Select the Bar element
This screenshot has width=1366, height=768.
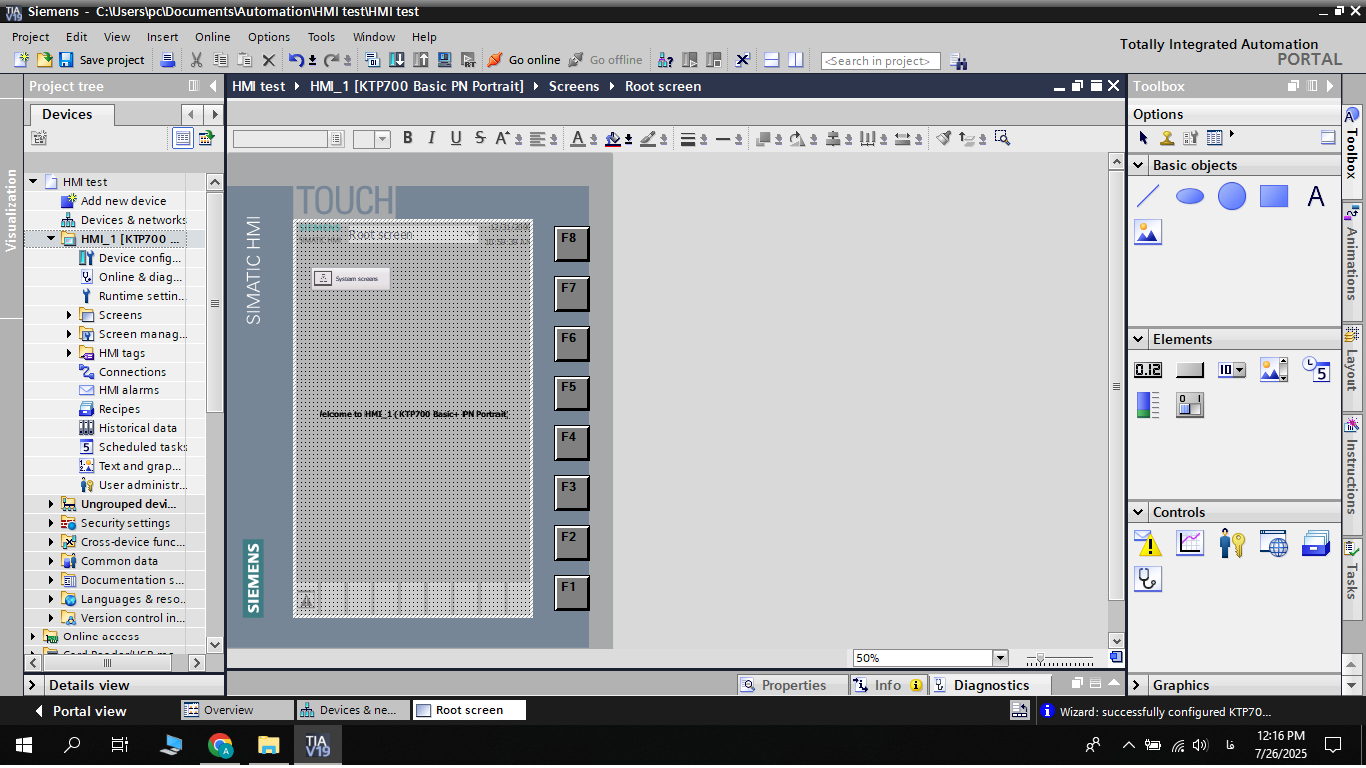(x=1148, y=405)
